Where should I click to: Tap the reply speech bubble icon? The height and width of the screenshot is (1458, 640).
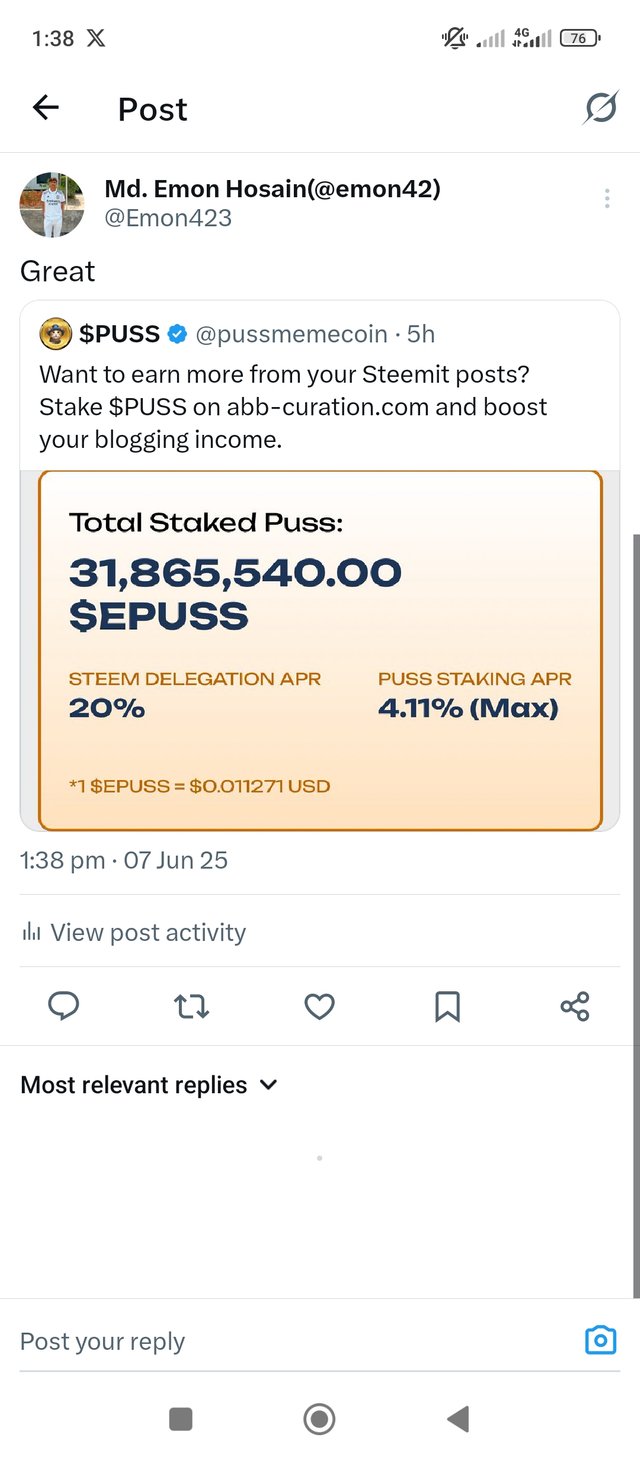click(64, 1006)
